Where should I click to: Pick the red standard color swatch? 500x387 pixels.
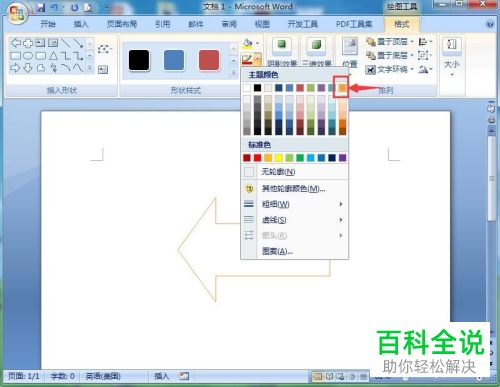257,158
